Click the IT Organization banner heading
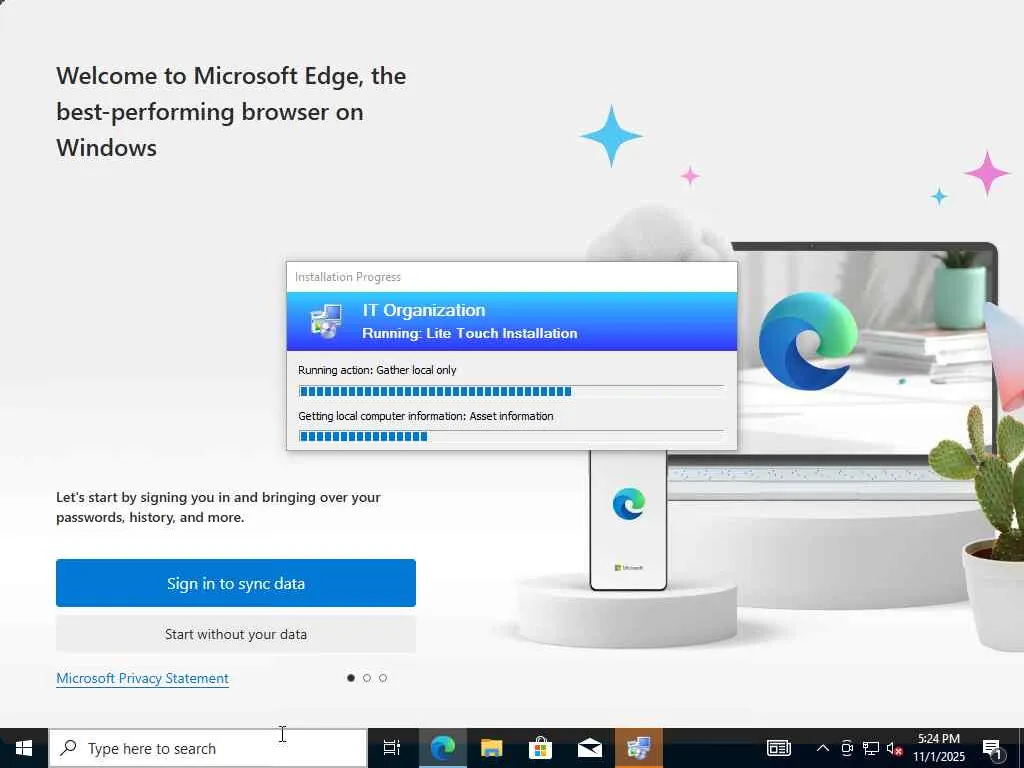This screenshot has width=1024, height=768. pos(424,310)
